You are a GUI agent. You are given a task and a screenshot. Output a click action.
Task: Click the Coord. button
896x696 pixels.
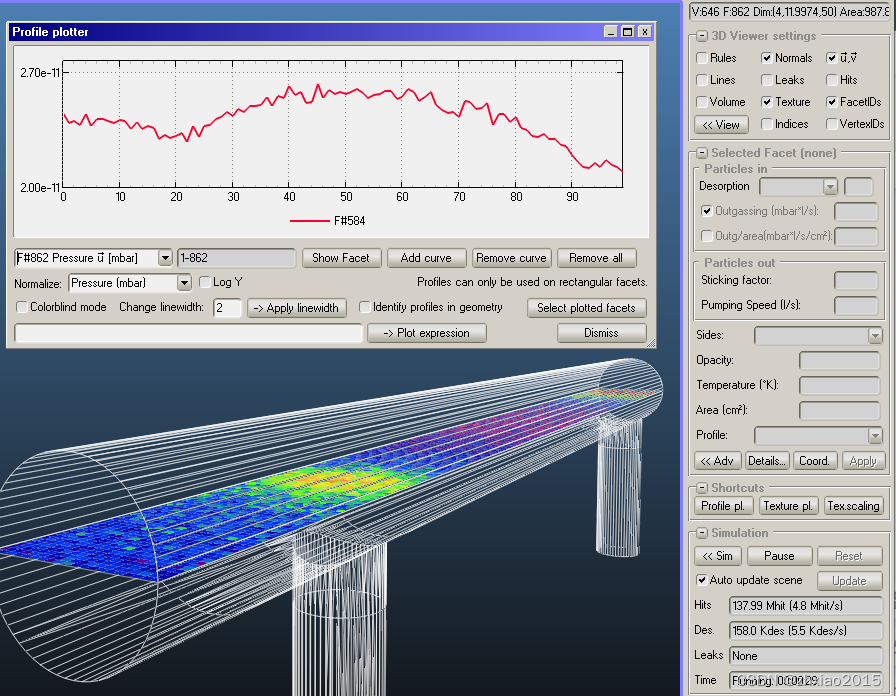(815, 461)
